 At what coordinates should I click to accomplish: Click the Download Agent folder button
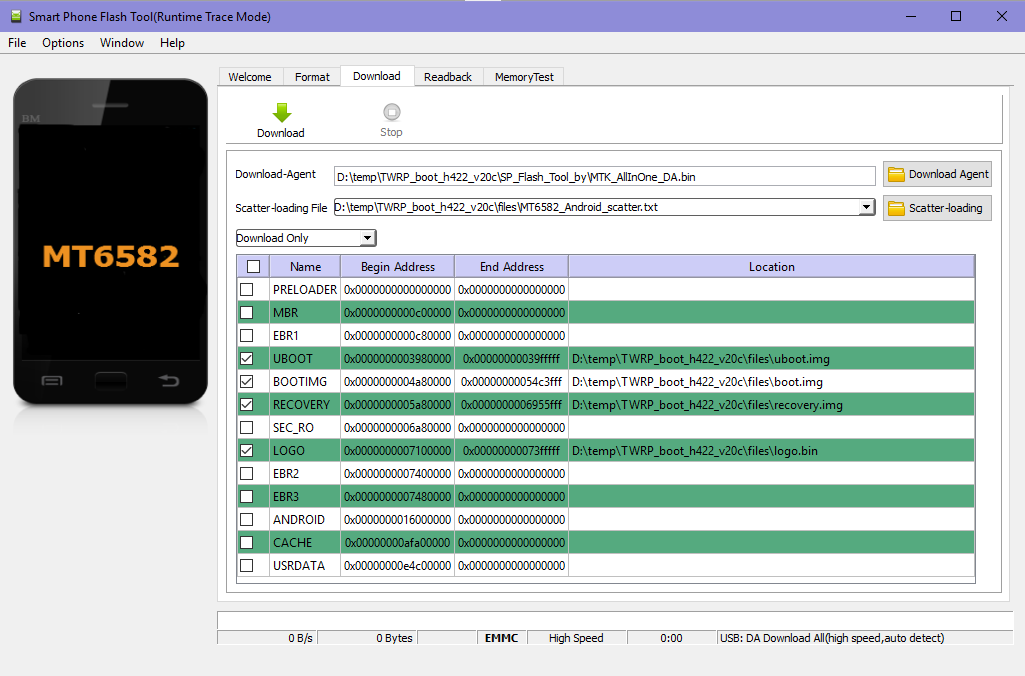[x=937, y=174]
